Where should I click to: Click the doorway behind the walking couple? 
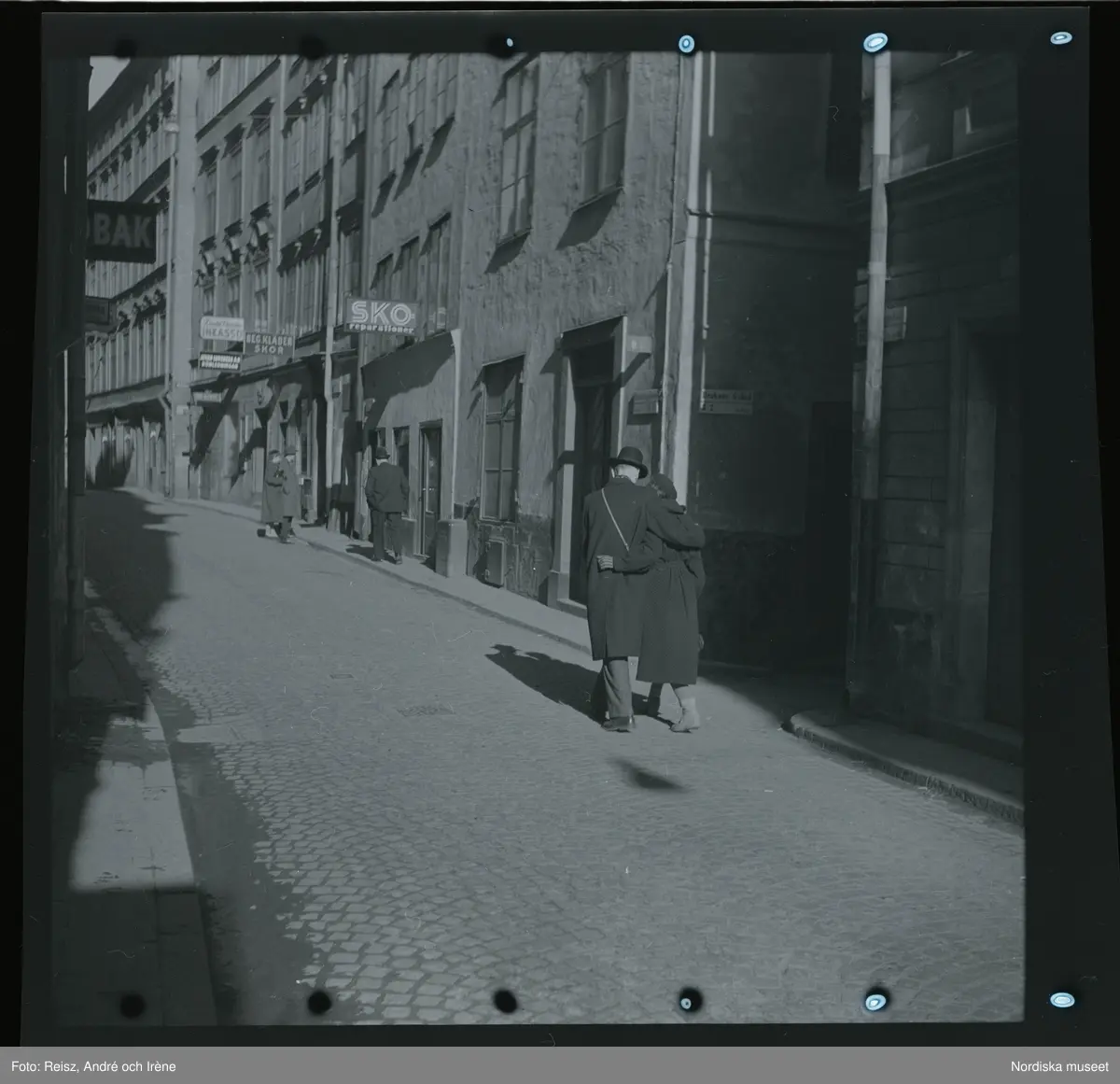(x=592, y=448)
